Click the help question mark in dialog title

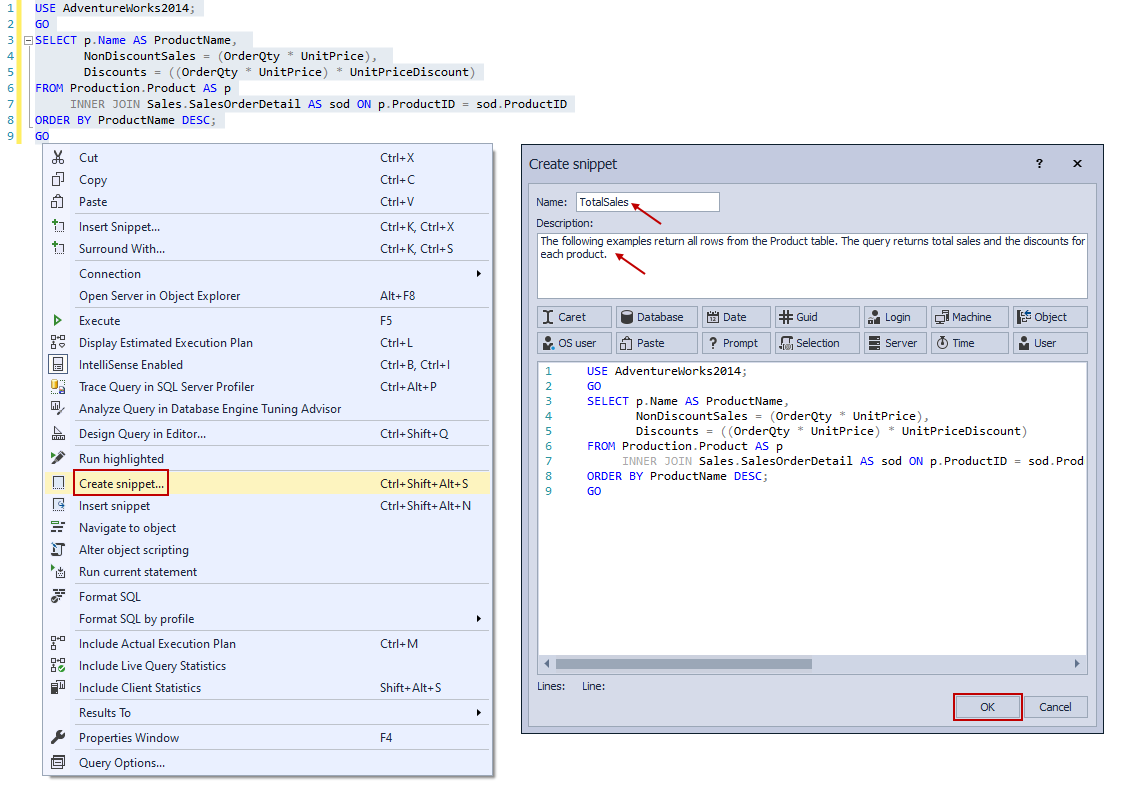1039,164
